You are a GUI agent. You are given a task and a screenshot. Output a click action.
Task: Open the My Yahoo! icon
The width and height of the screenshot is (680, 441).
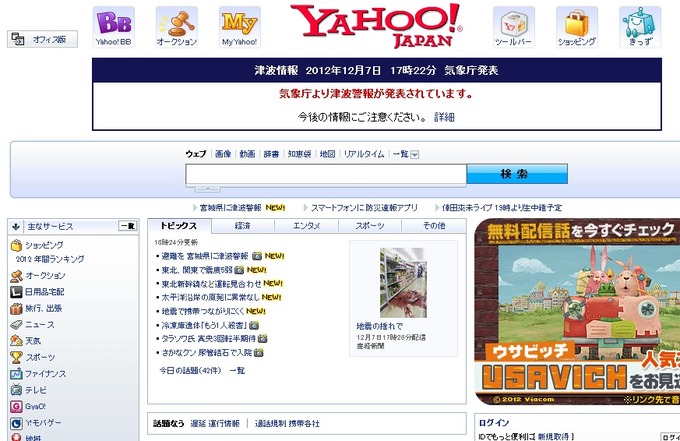[x=239, y=27]
